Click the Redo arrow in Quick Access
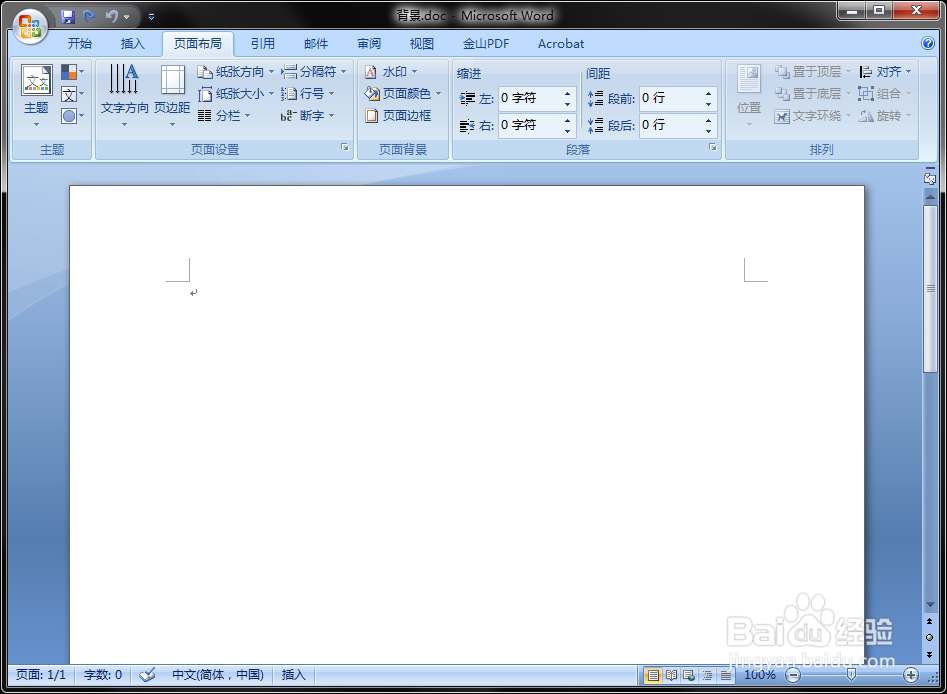The image size is (947, 694). coord(89,16)
